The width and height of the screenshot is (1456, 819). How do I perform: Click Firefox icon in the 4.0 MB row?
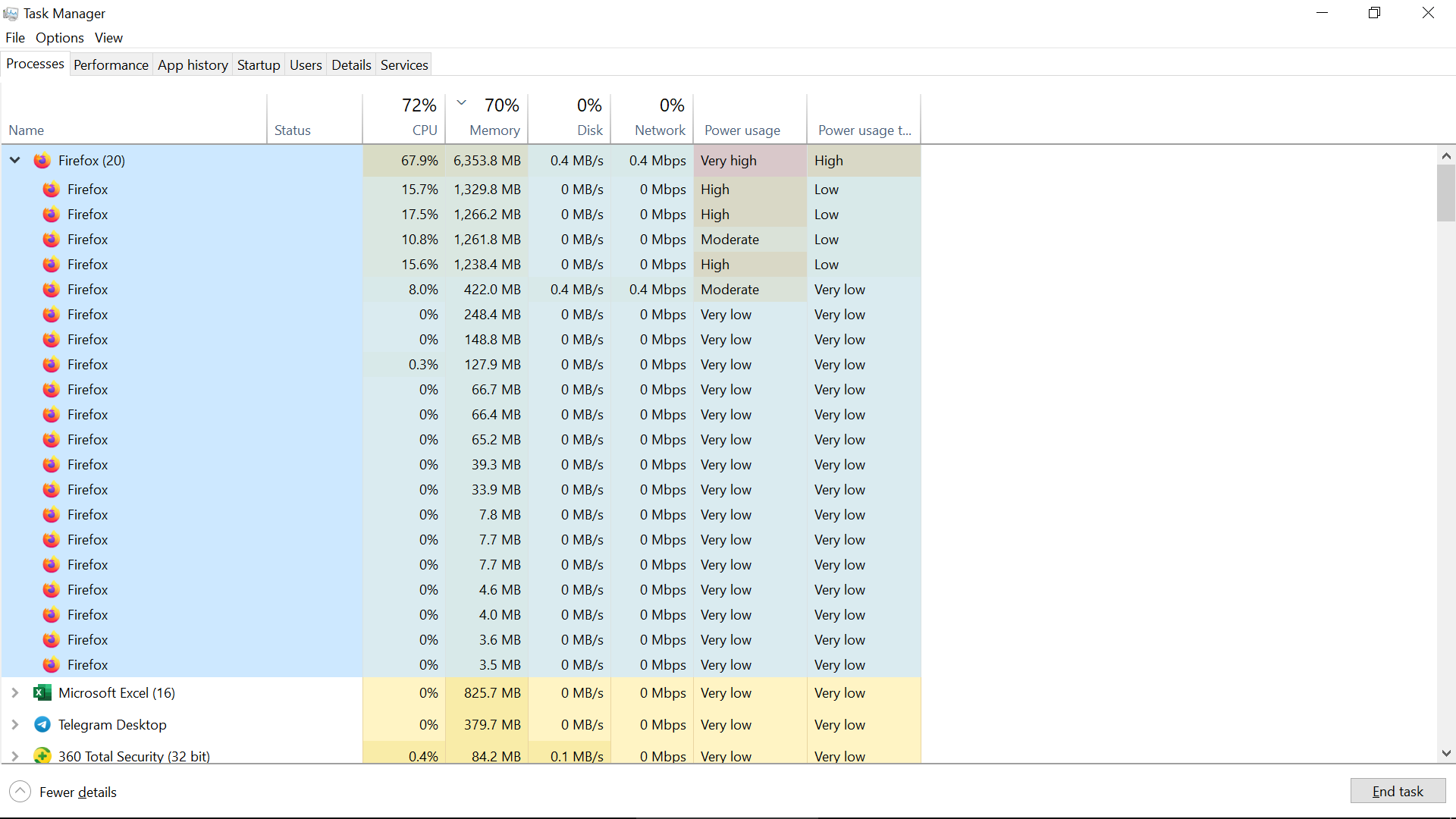coord(51,615)
